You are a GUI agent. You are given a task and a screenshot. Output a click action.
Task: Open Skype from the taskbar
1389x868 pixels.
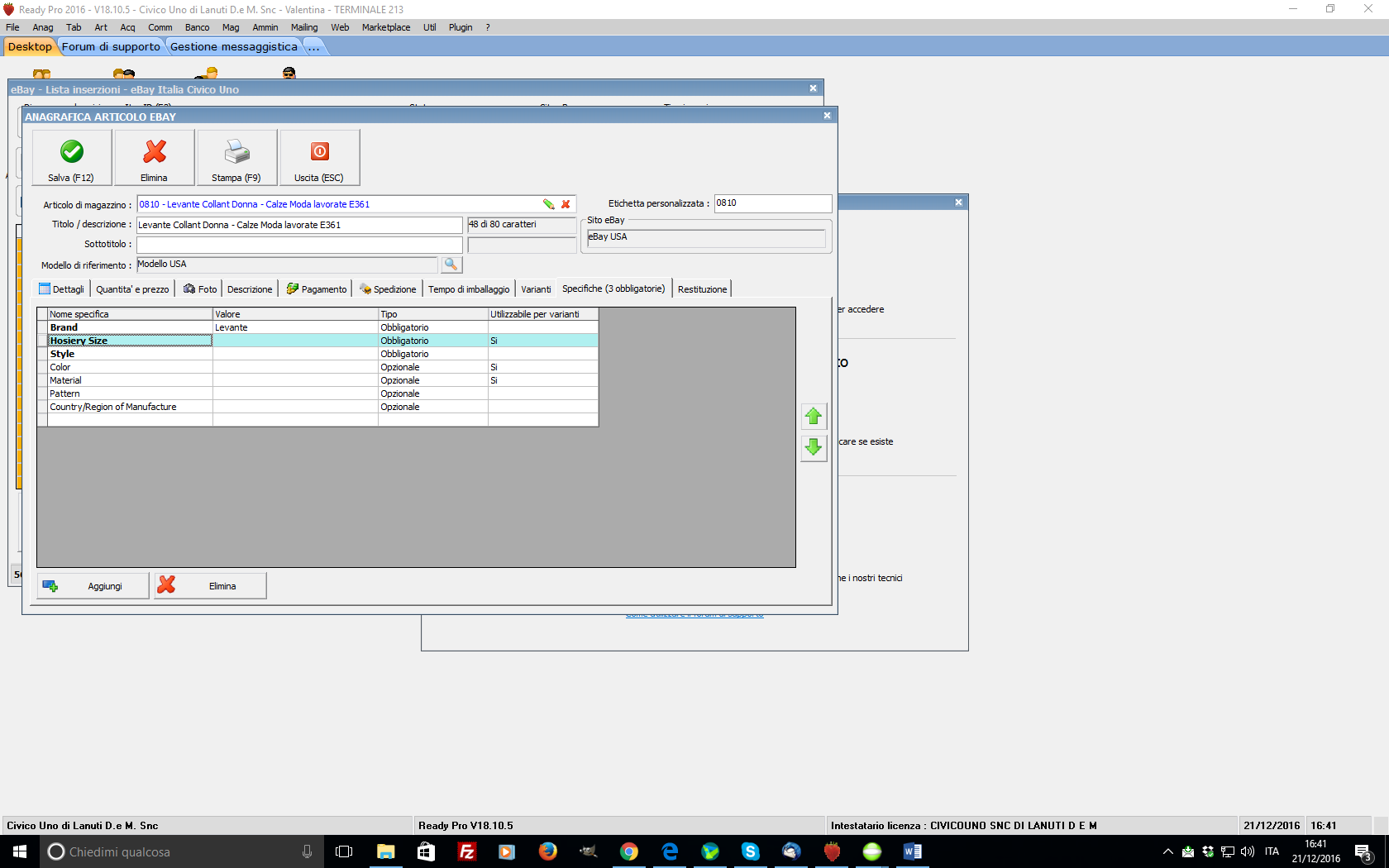[751, 851]
